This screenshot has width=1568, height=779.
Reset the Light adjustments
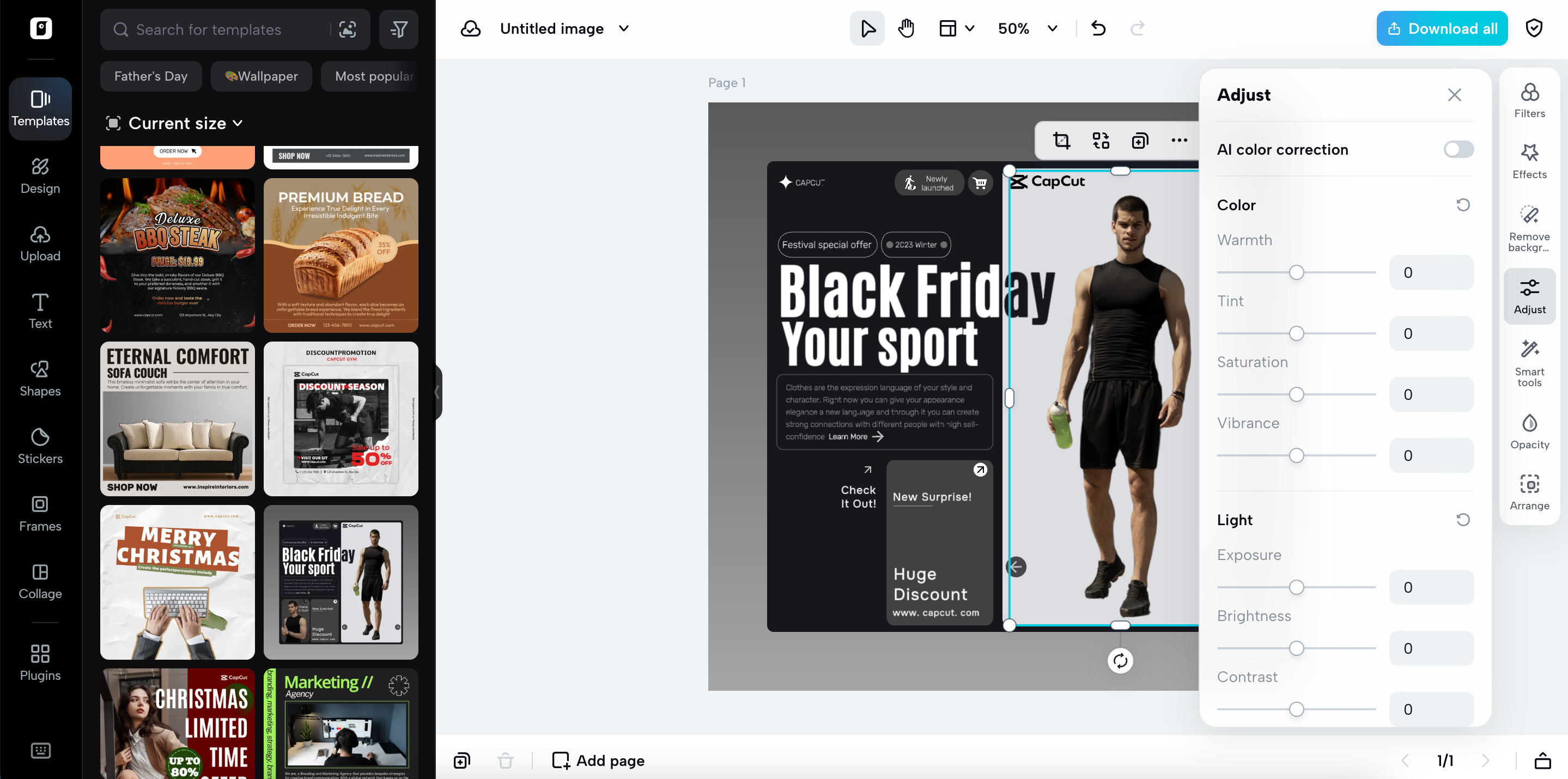(x=1463, y=520)
